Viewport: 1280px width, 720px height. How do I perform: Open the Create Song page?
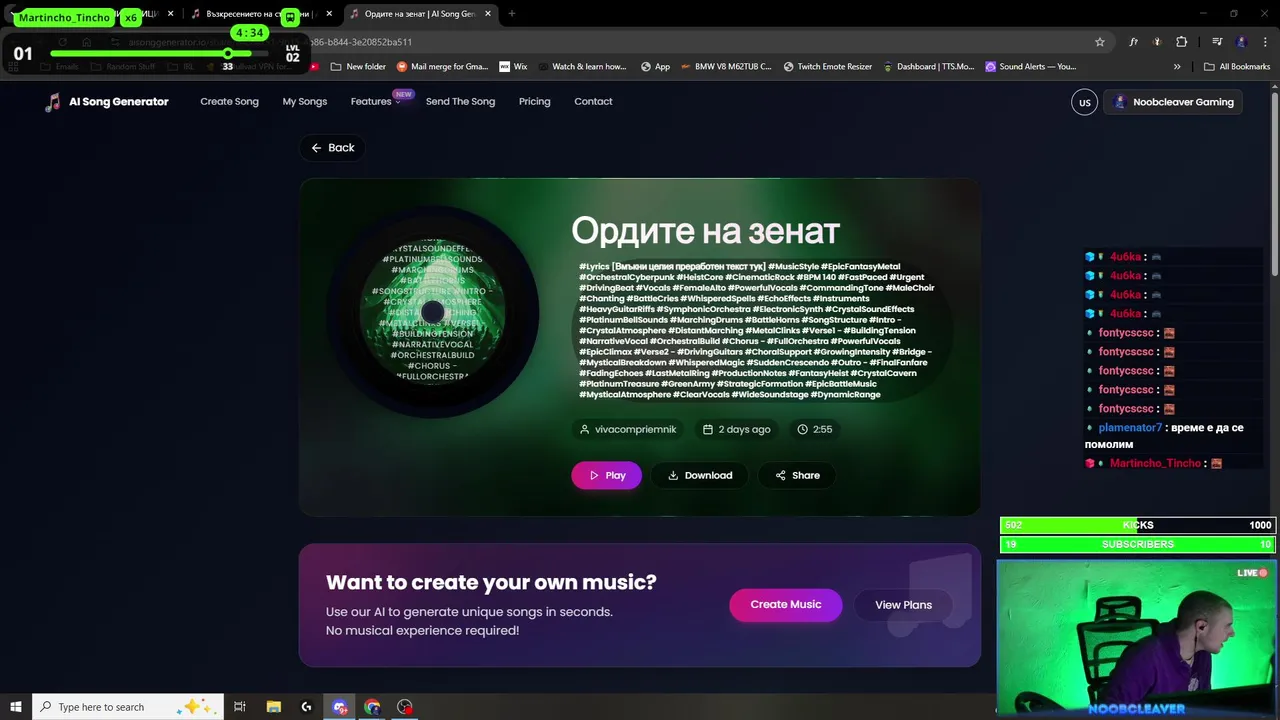point(229,102)
